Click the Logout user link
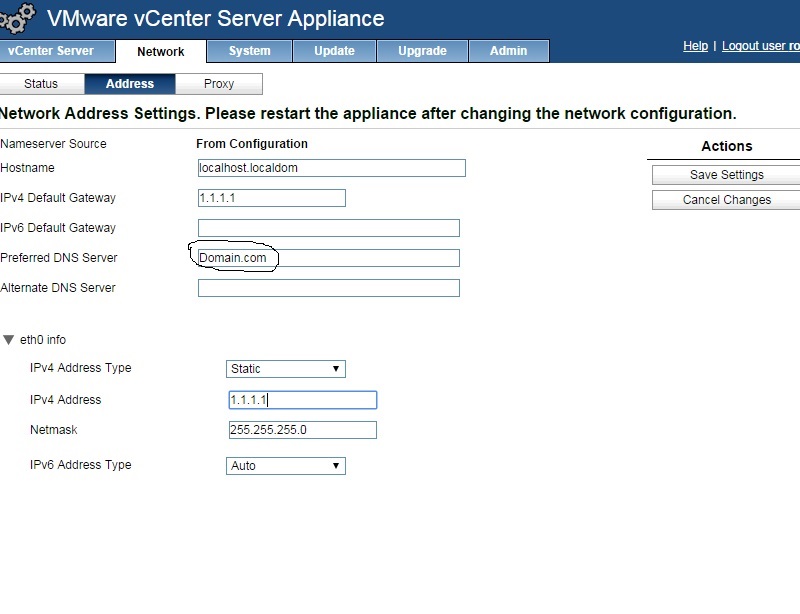800x614 pixels. (x=760, y=46)
